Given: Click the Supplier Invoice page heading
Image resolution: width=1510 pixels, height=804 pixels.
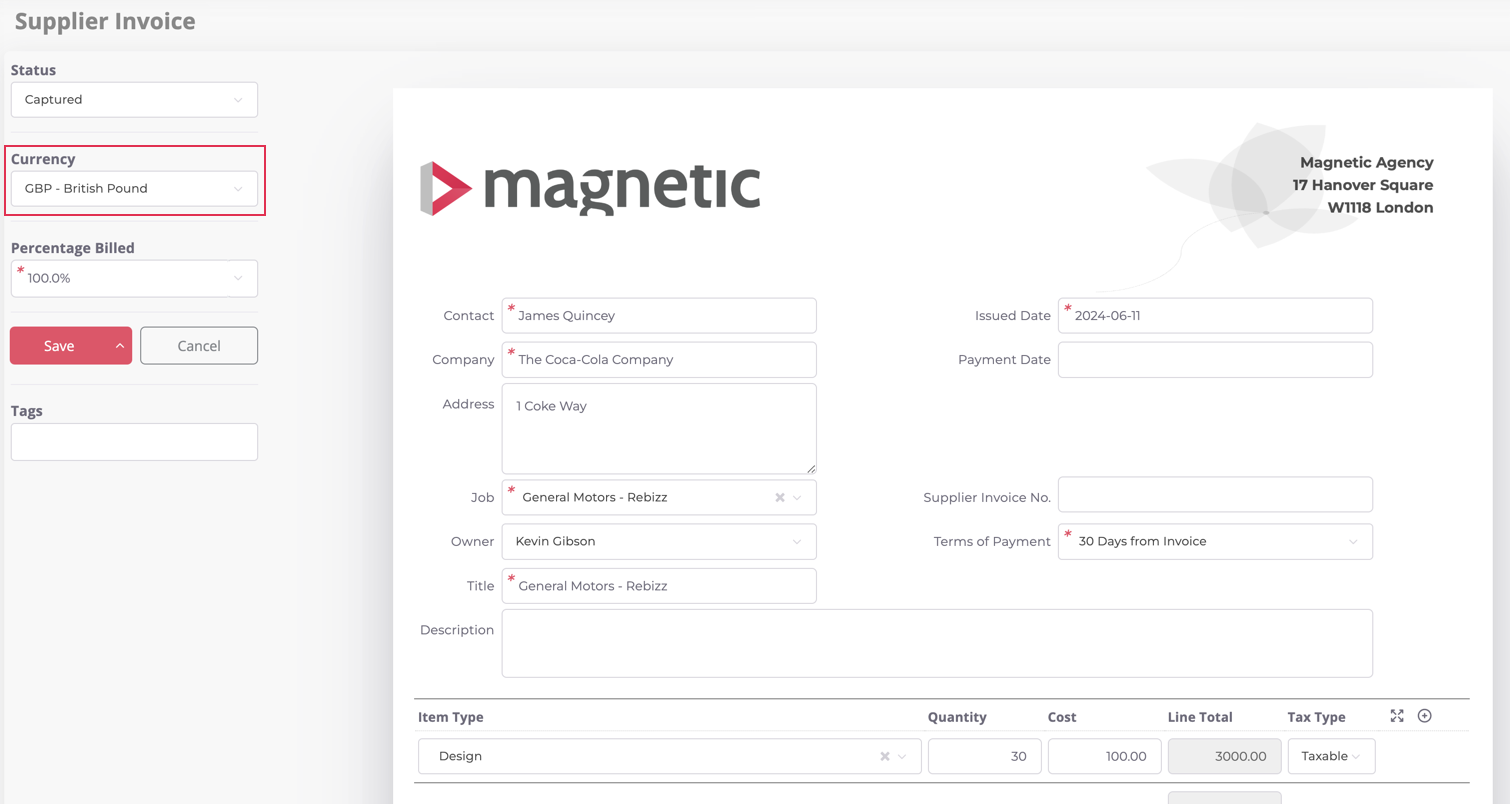Looking at the screenshot, I should [105, 21].
